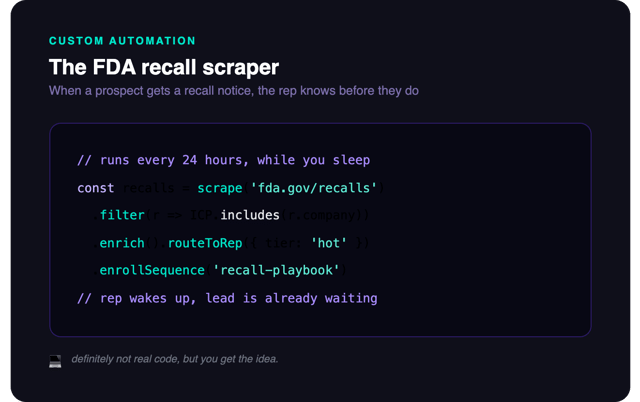This screenshot has height=402, width=640.
Task: Click the laptop emoji icon
Action: (55, 361)
